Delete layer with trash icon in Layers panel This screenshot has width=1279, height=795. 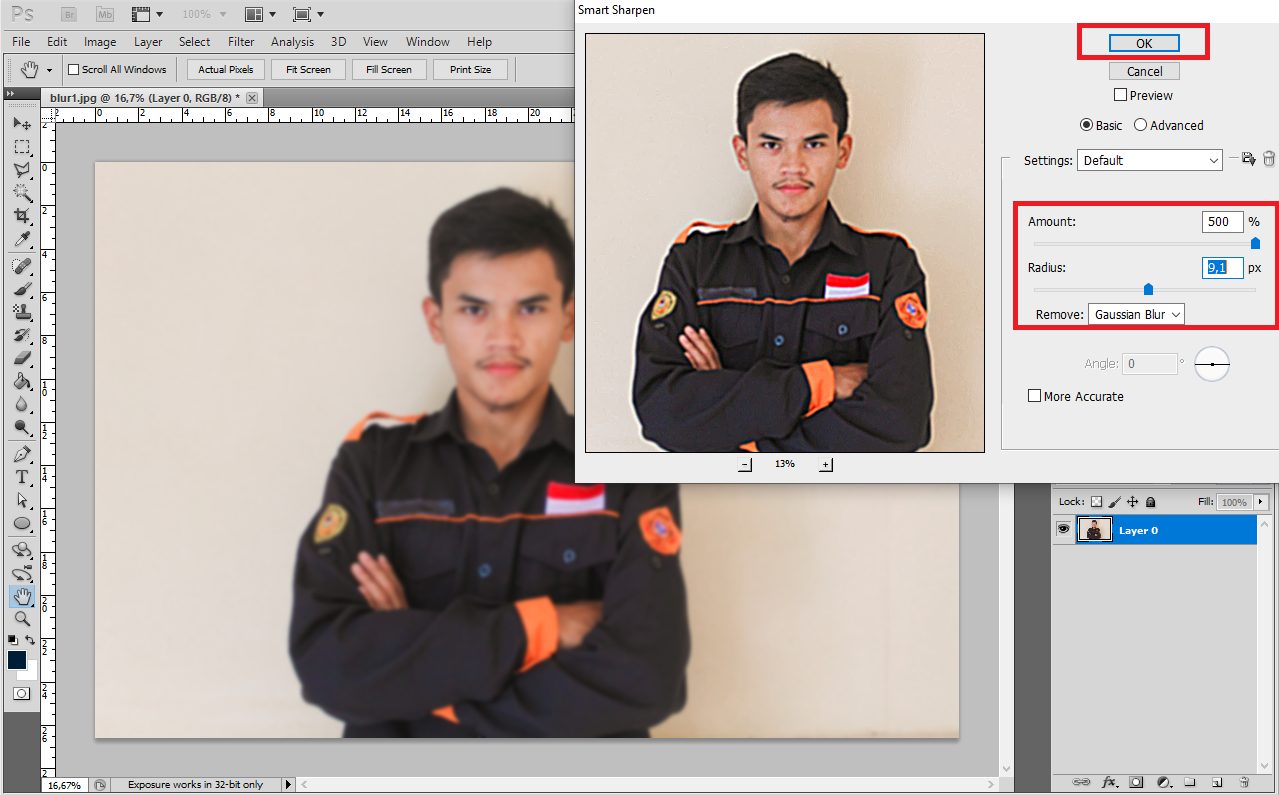pos(1244,782)
